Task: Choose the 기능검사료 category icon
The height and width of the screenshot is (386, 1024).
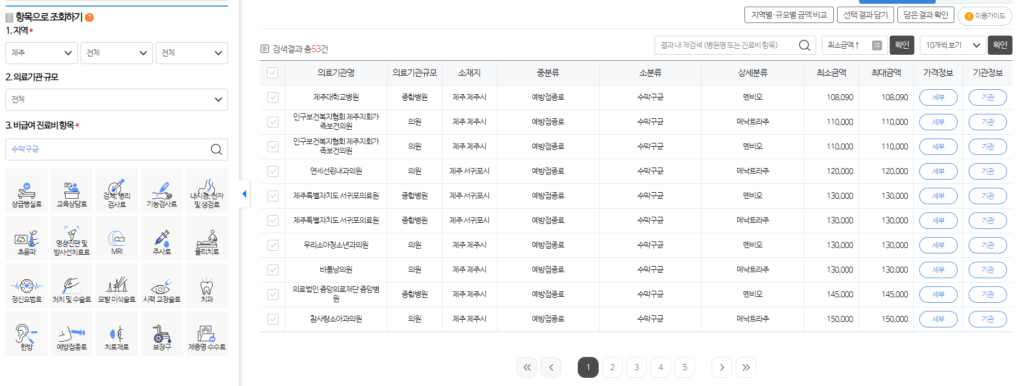Action: (x=162, y=191)
